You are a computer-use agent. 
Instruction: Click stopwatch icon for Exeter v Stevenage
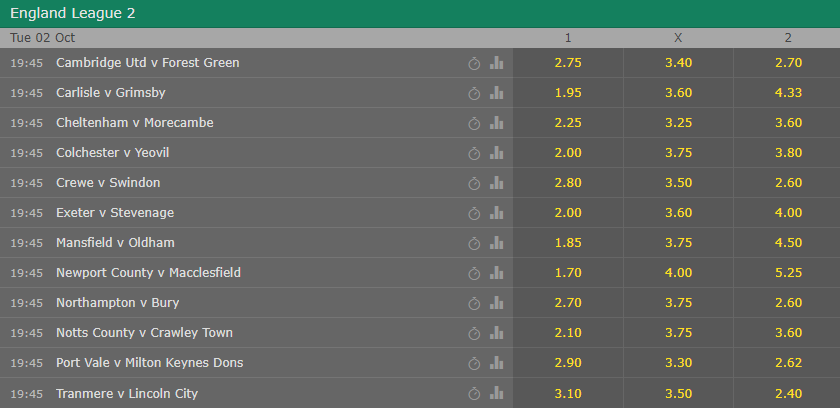coord(474,213)
